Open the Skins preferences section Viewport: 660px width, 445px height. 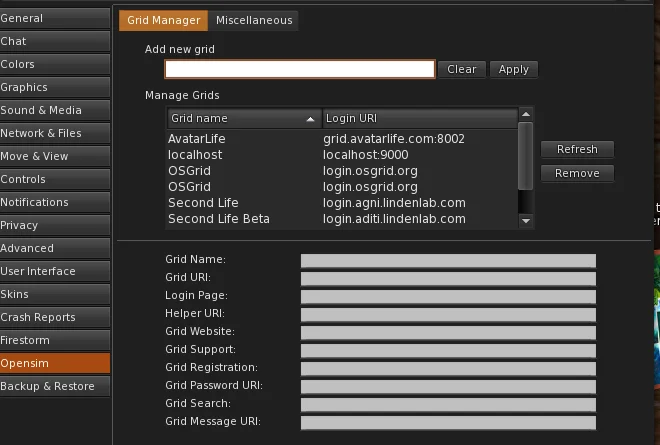[55, 294]
